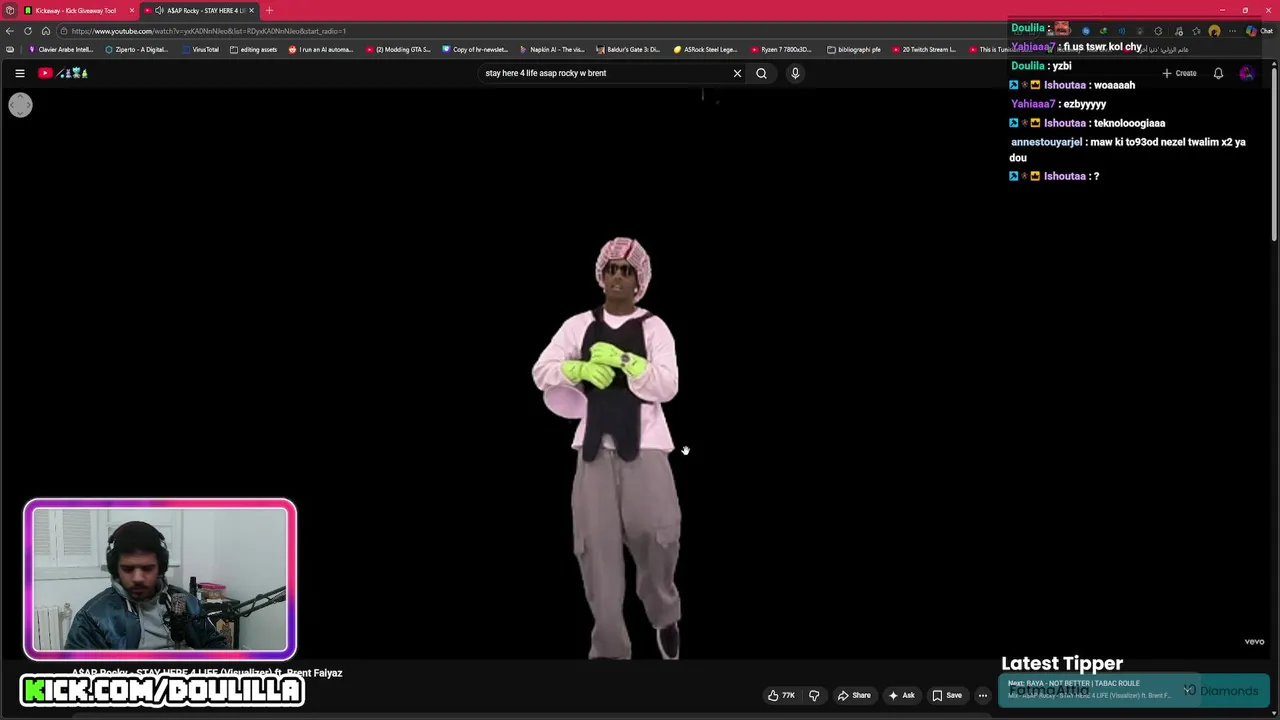Open the VirusTotal bookmark
Screen dimensions: 1280x720
click(x=200, y=49)
